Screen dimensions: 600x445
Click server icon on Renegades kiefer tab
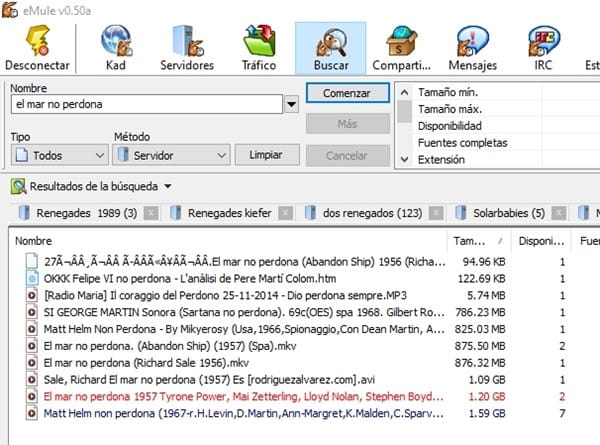175,213
